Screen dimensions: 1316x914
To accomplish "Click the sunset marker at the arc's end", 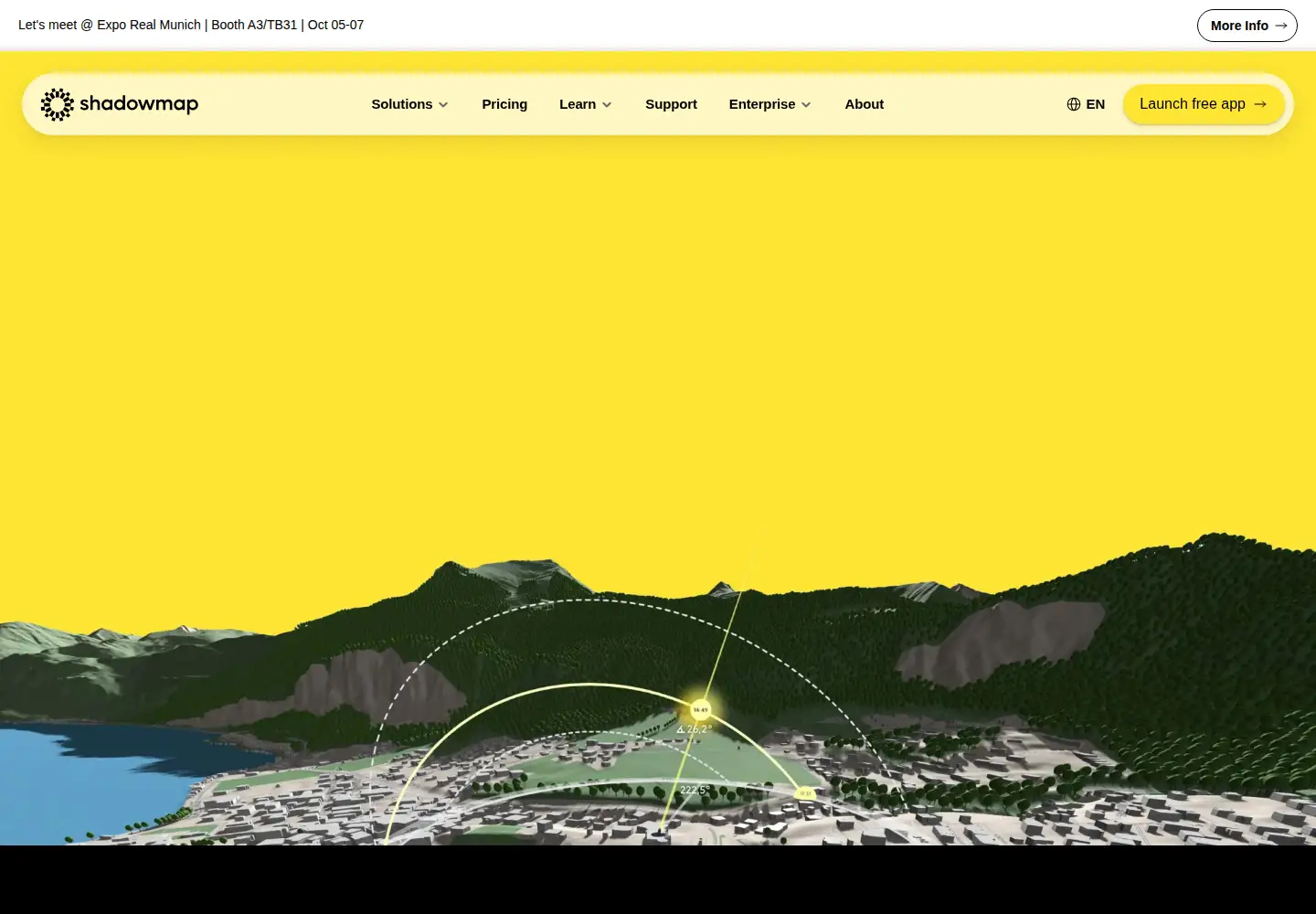I will 805,793.
